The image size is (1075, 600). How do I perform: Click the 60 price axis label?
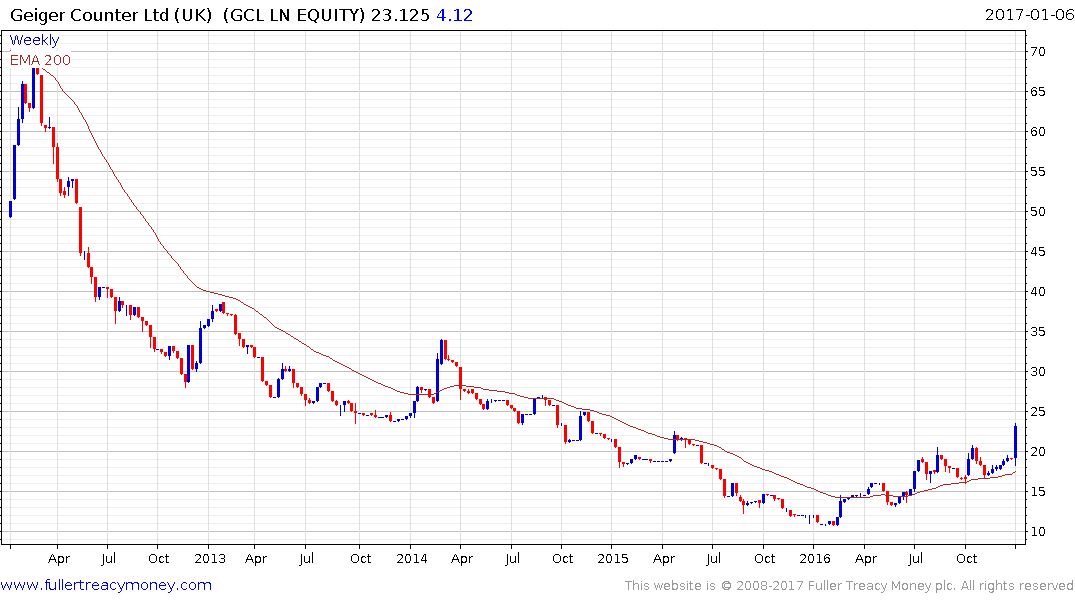point(1037,132)
